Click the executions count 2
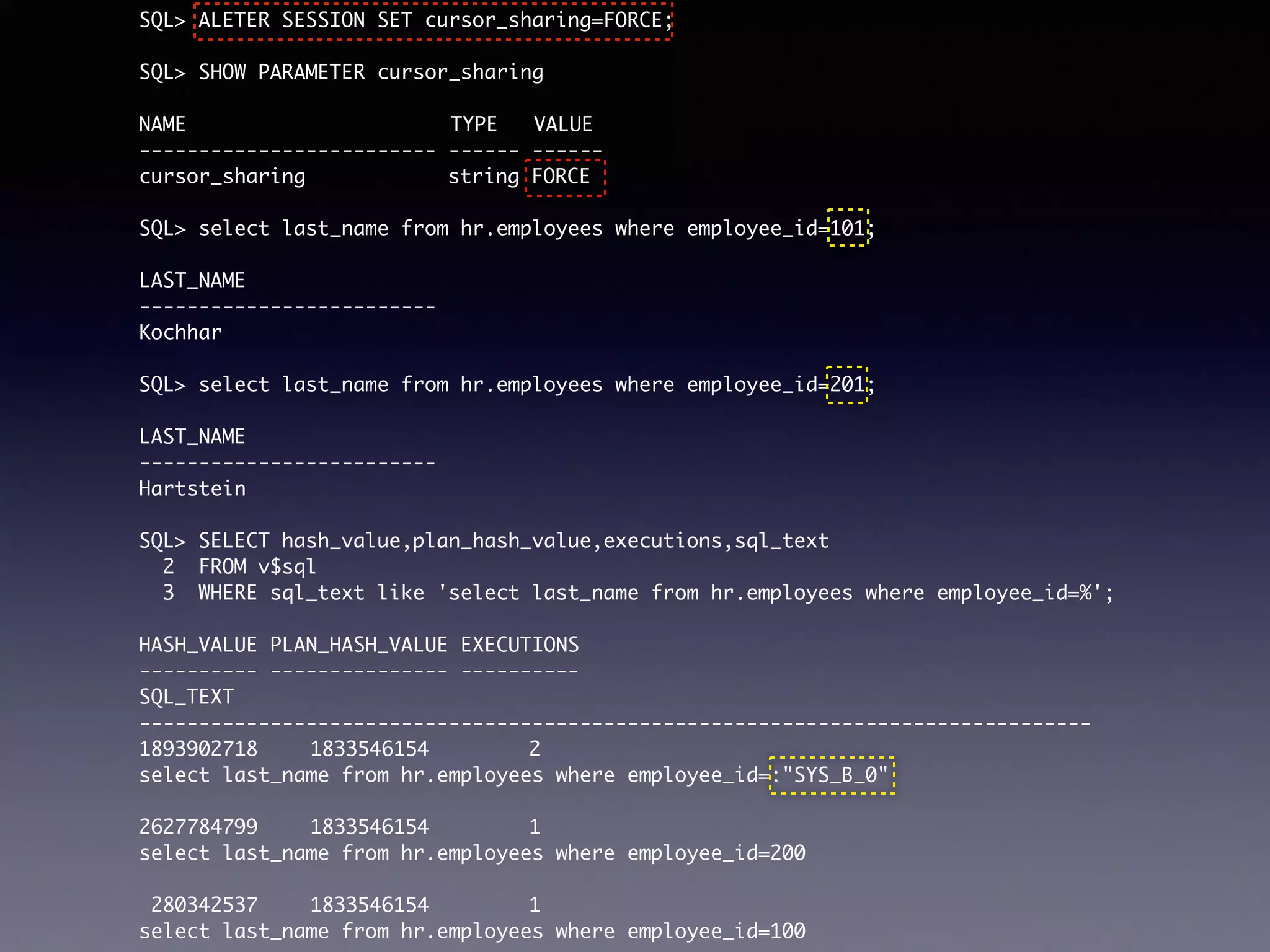The image size is (1270, 952). point(535,749)
